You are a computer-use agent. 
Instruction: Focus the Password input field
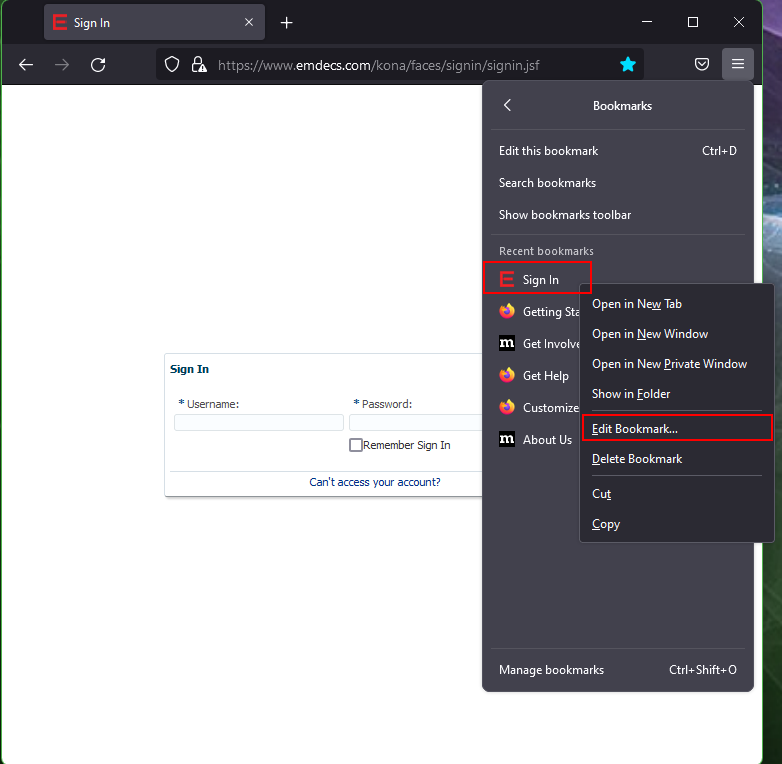(415, 422)
